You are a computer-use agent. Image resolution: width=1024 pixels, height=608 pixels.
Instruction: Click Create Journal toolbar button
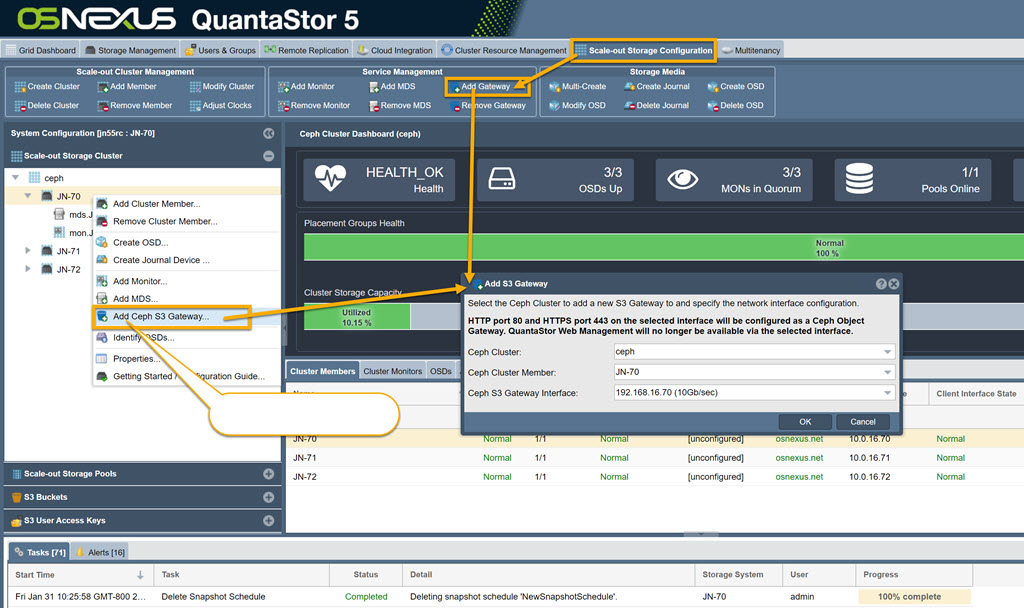click(x=657, y=86)
